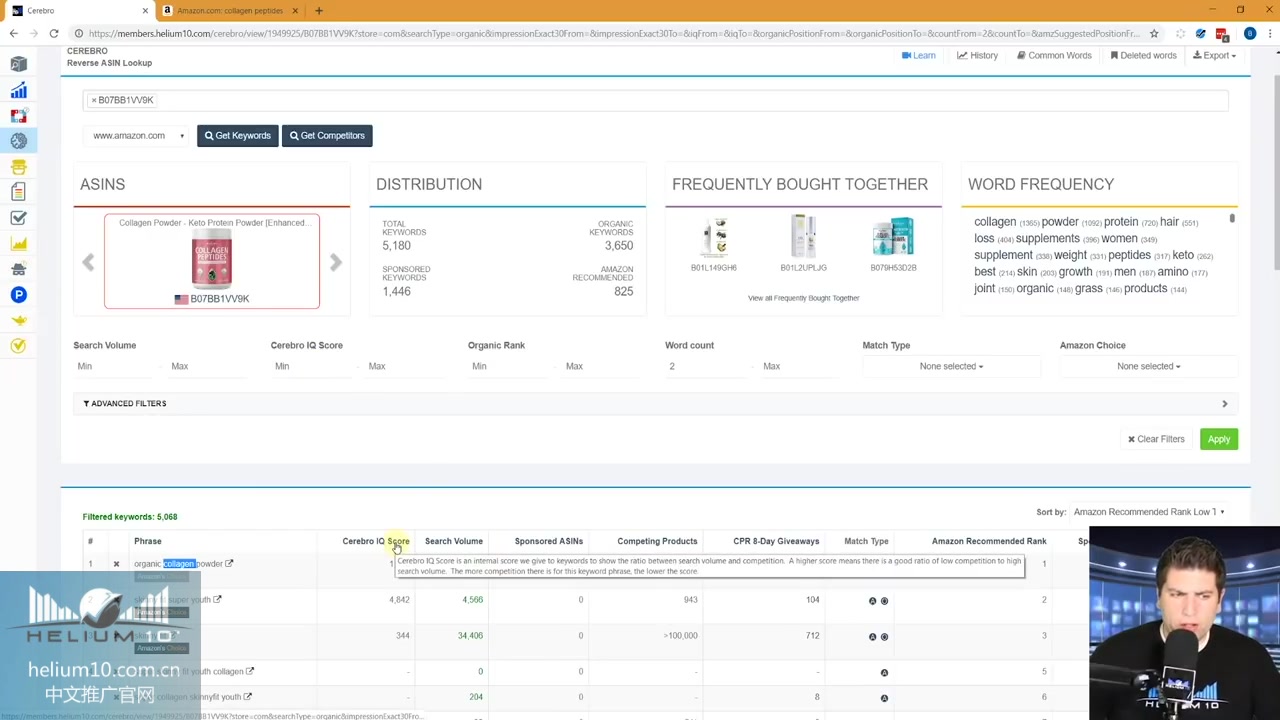
Task: Select the Collagen Powder ASIN card
Action: pos(212,261)
